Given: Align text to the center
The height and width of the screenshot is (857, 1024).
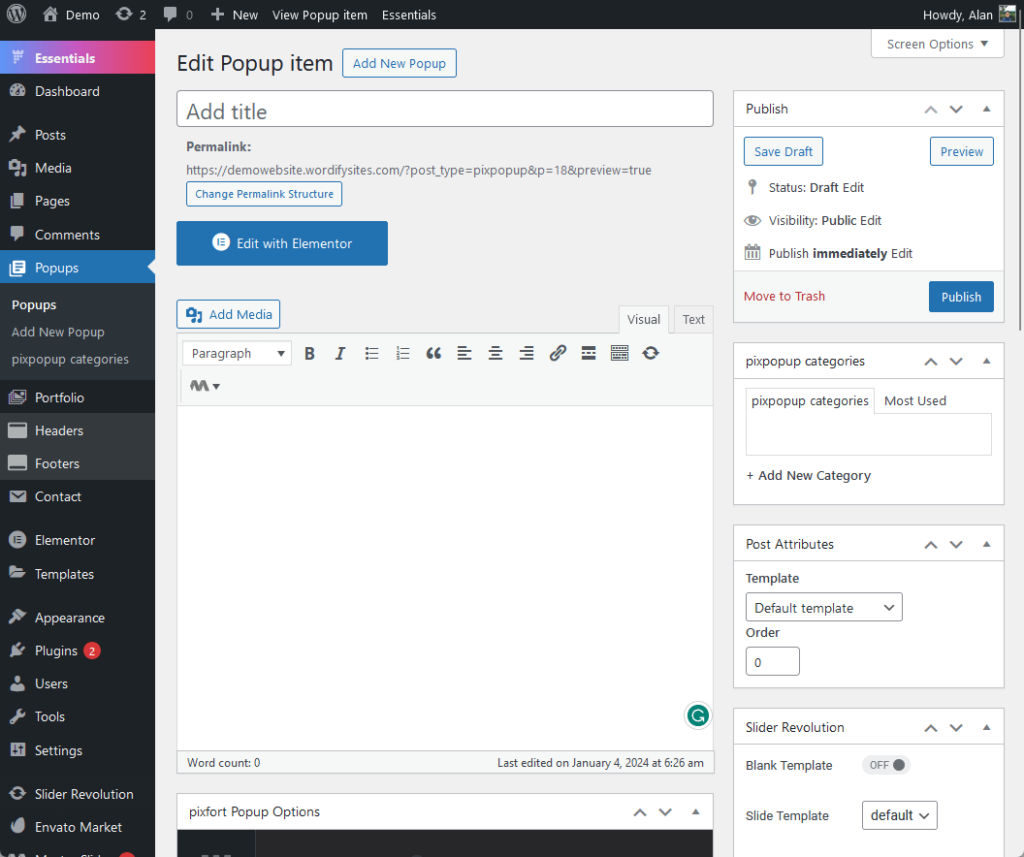Looking at the screenshot, I should (x=495, y=353).
